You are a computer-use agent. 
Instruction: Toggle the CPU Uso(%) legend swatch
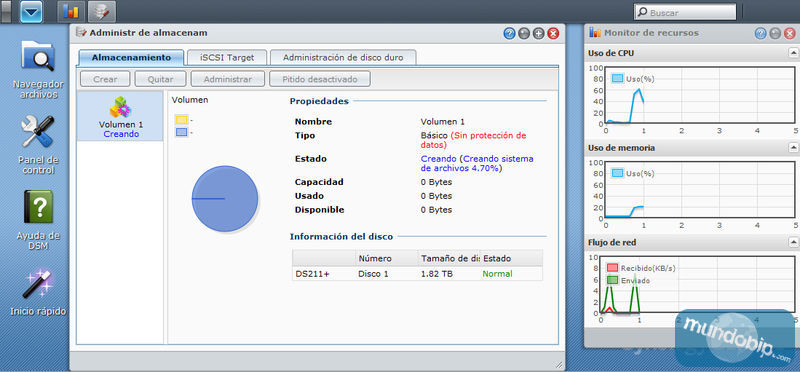[x=617, y=79]
